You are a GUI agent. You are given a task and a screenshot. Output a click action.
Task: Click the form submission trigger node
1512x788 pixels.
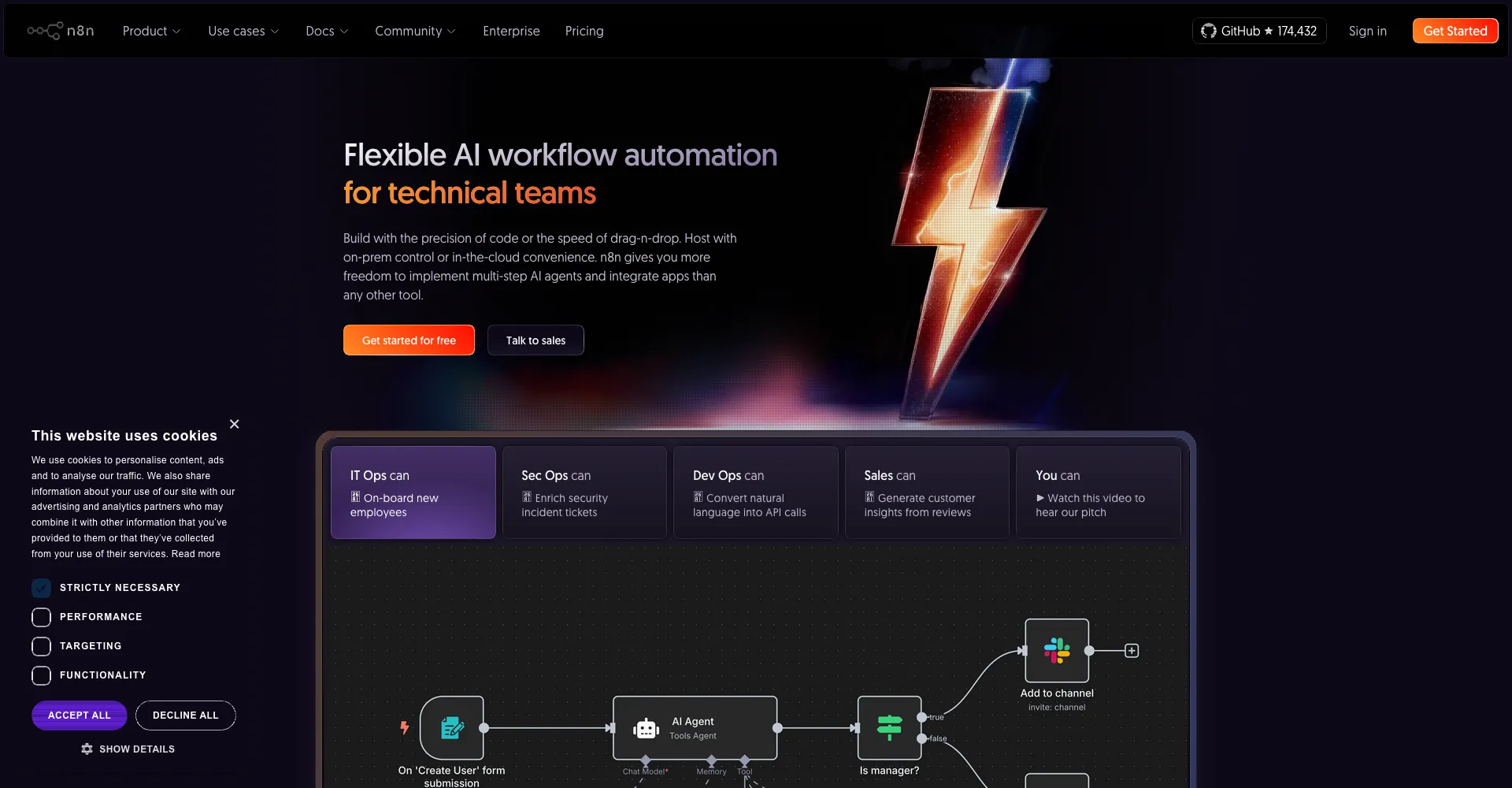coord(451,728)
